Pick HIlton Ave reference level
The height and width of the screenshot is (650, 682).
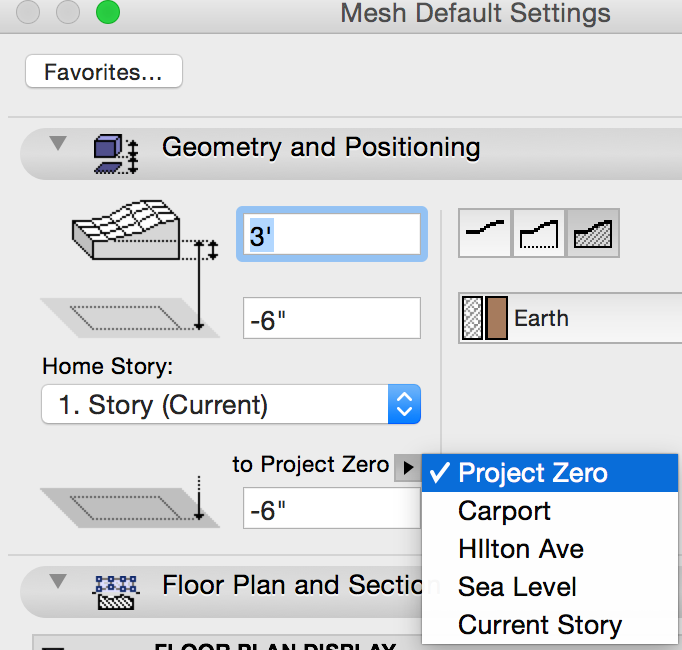[520, 549]
